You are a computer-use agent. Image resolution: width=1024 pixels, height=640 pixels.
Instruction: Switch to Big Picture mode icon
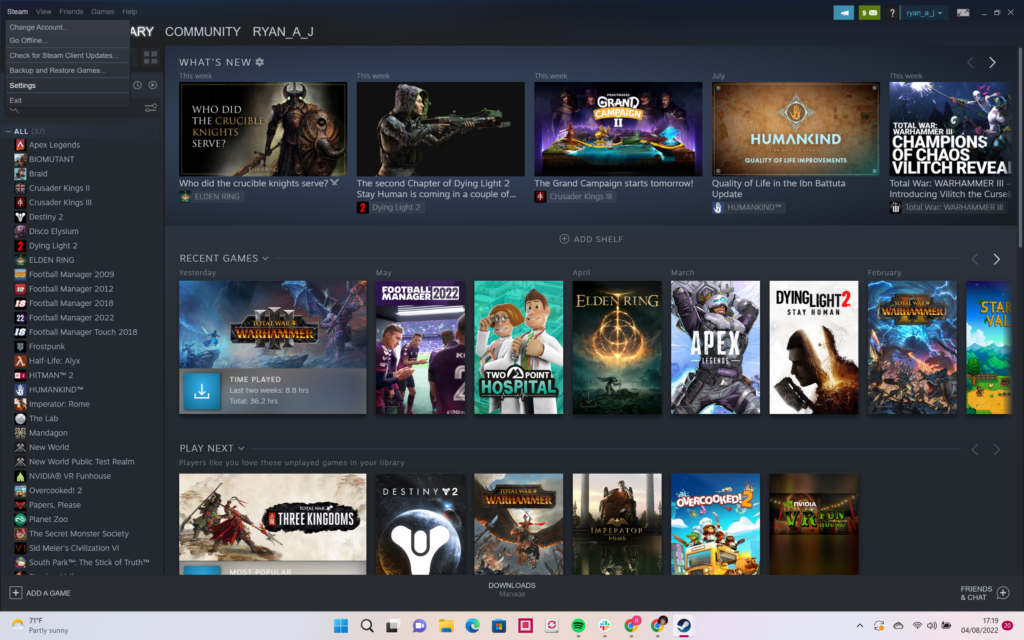click(963, 12)
